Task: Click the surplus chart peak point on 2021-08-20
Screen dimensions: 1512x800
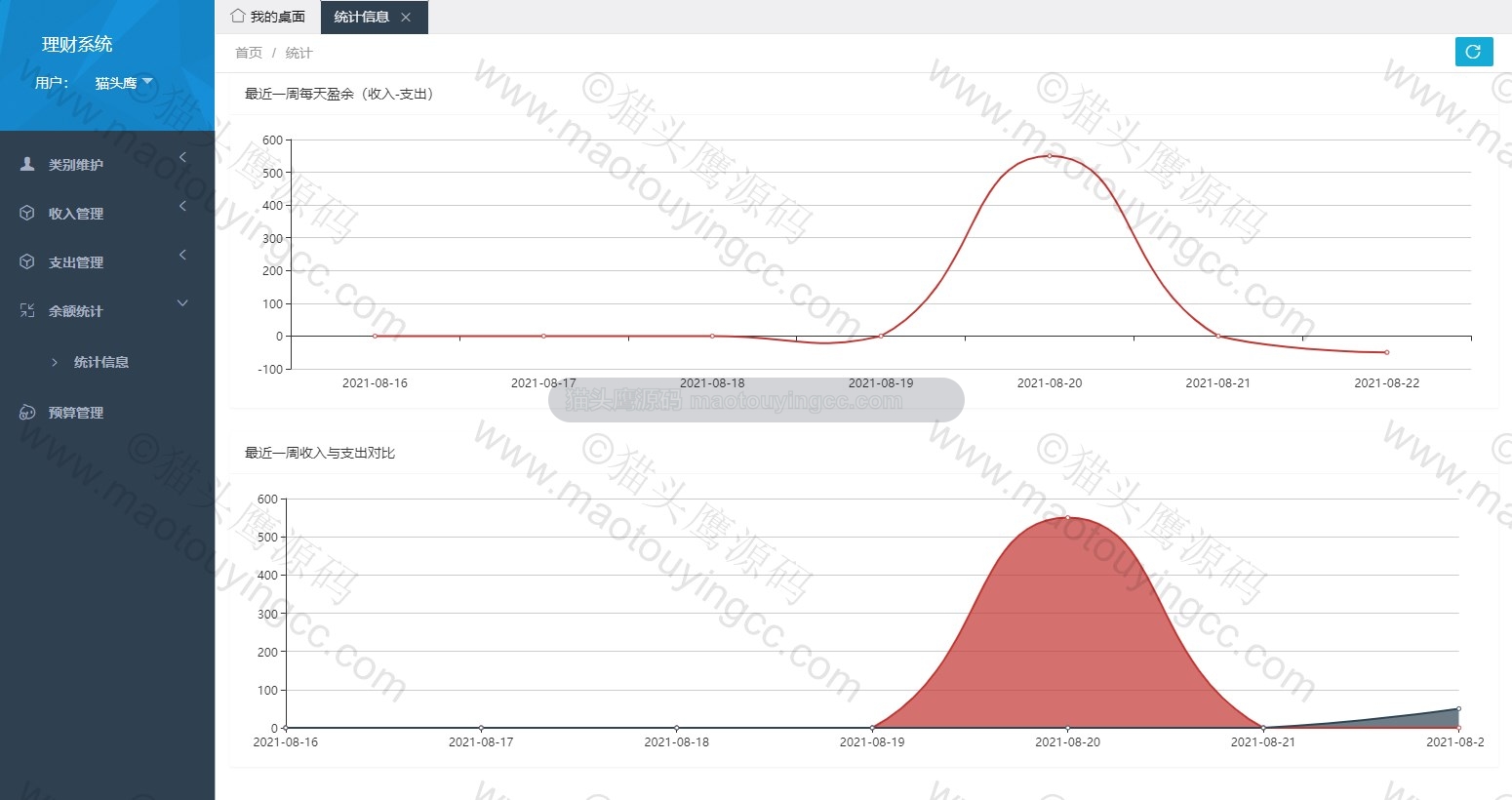Action: pos(1050,156)
